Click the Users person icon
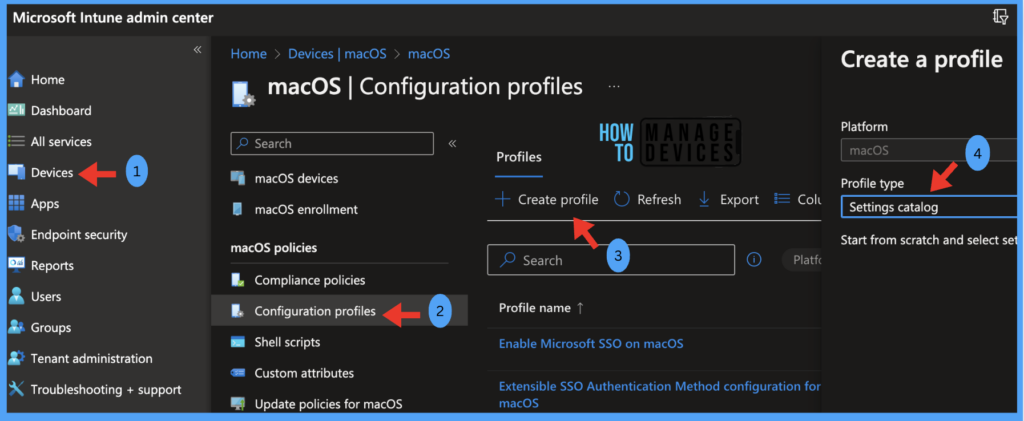1024x421 pixels. 16,296
